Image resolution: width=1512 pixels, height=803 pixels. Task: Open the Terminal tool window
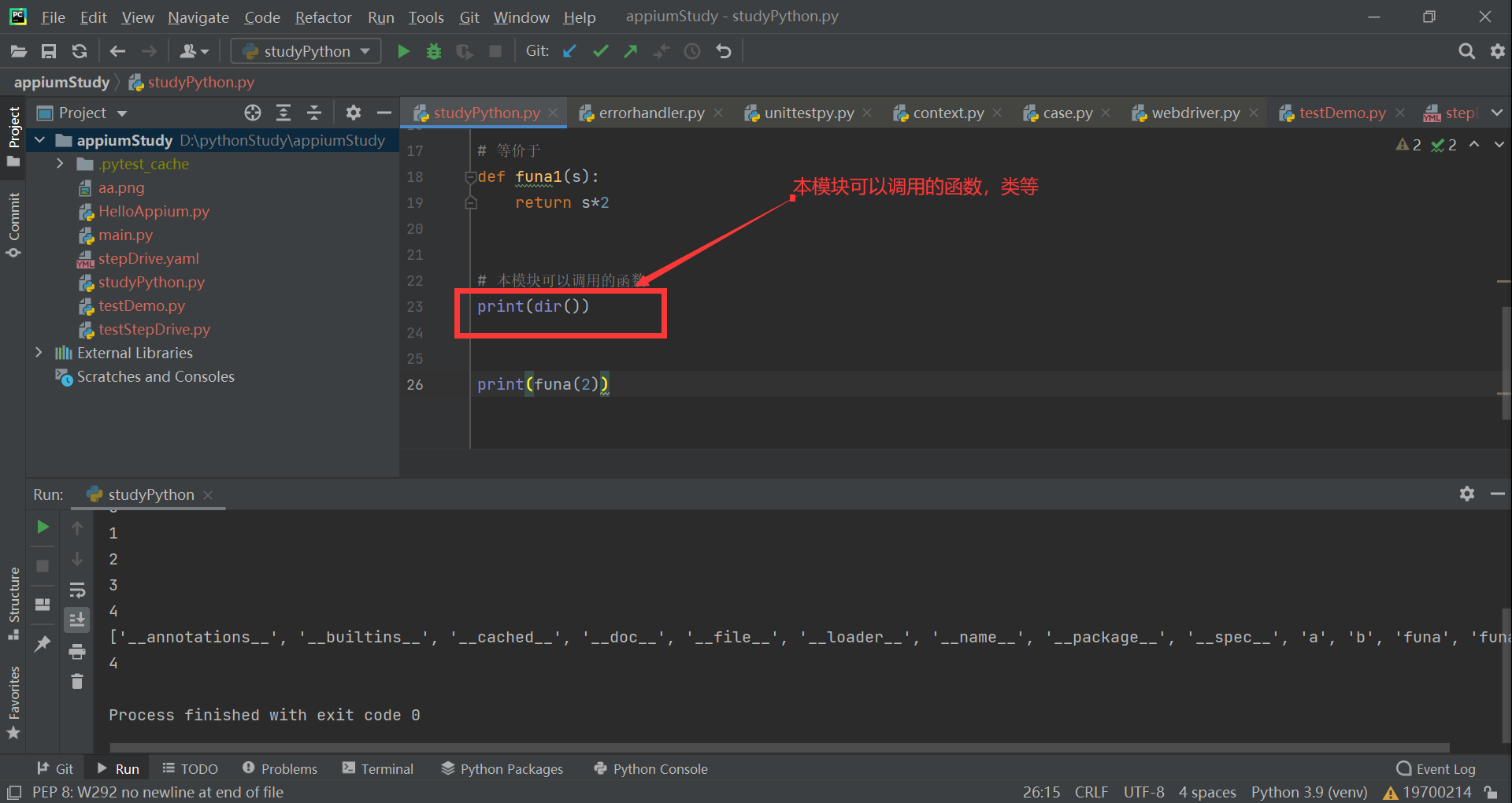(x=378, y=768)
